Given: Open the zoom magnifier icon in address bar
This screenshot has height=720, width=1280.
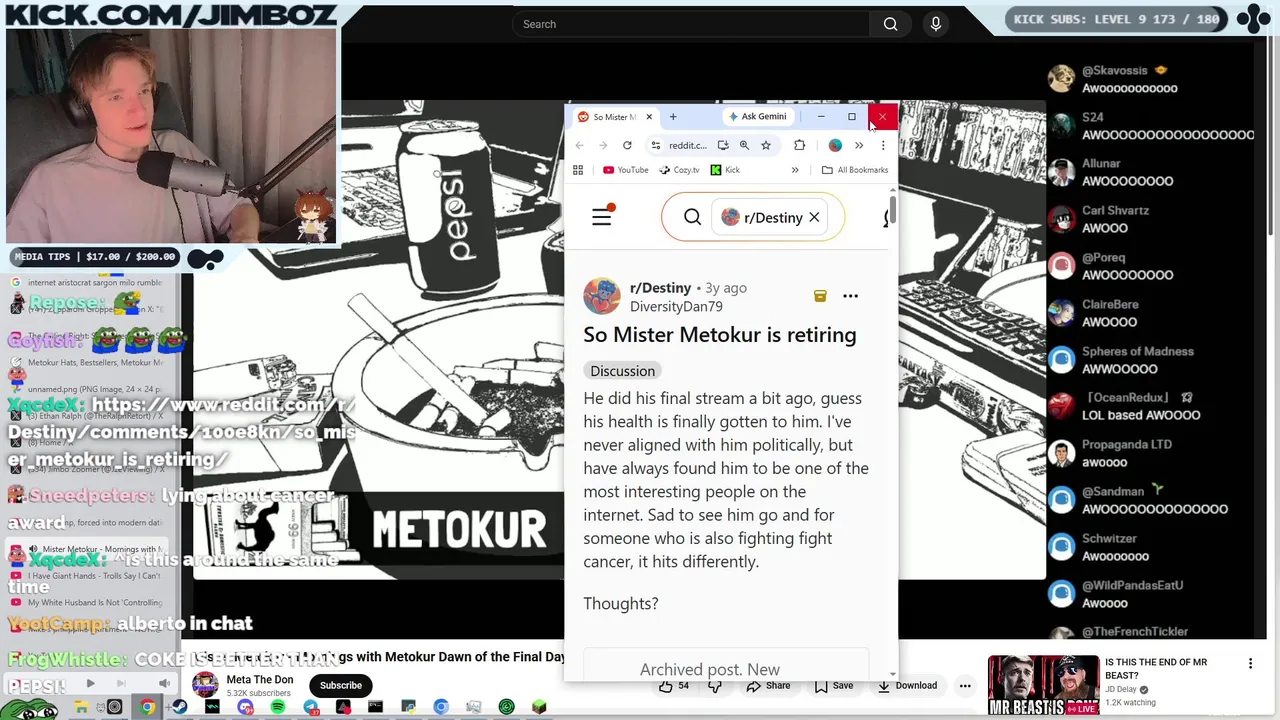Looking at the screenshot, I should (x=744, y=145).
